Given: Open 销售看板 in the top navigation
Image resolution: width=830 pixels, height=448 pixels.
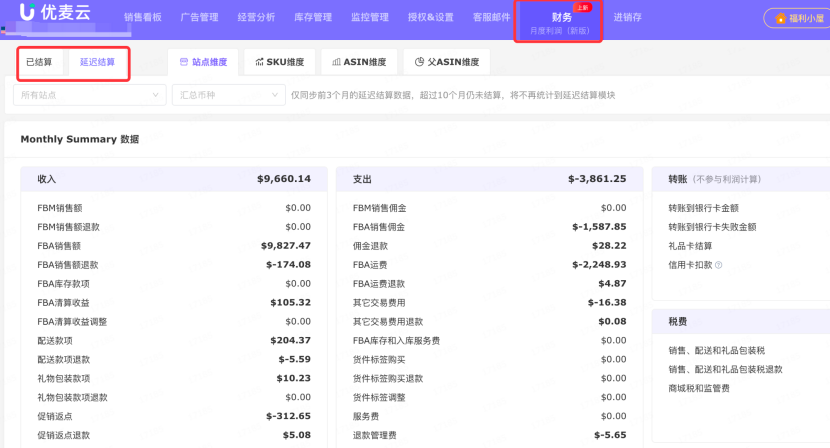Looking at the screenshot, I should [143, 17].
